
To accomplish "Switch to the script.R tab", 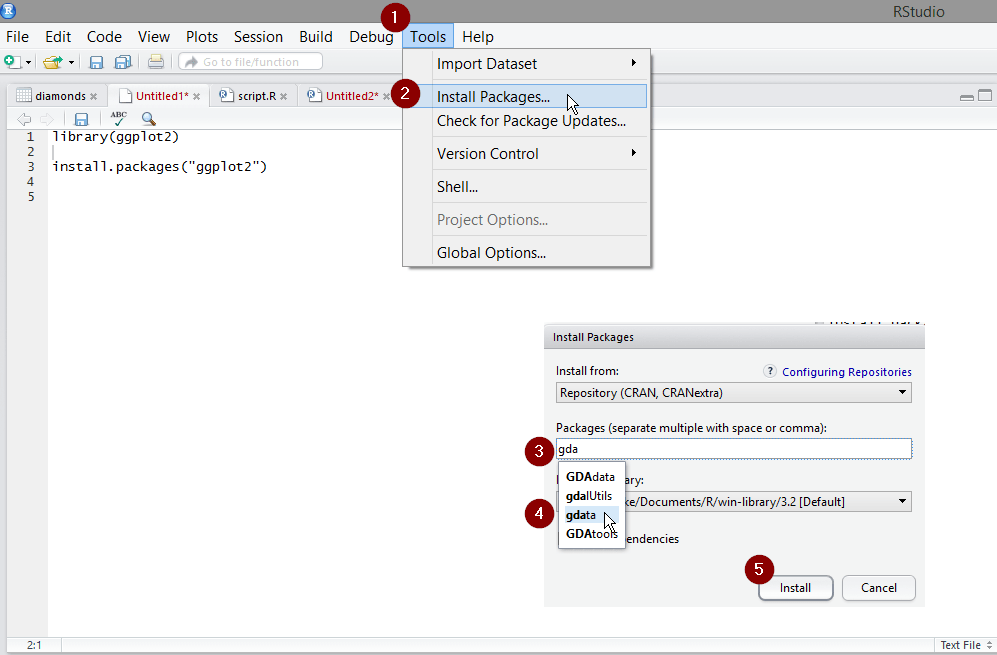I will coord(256,96).
